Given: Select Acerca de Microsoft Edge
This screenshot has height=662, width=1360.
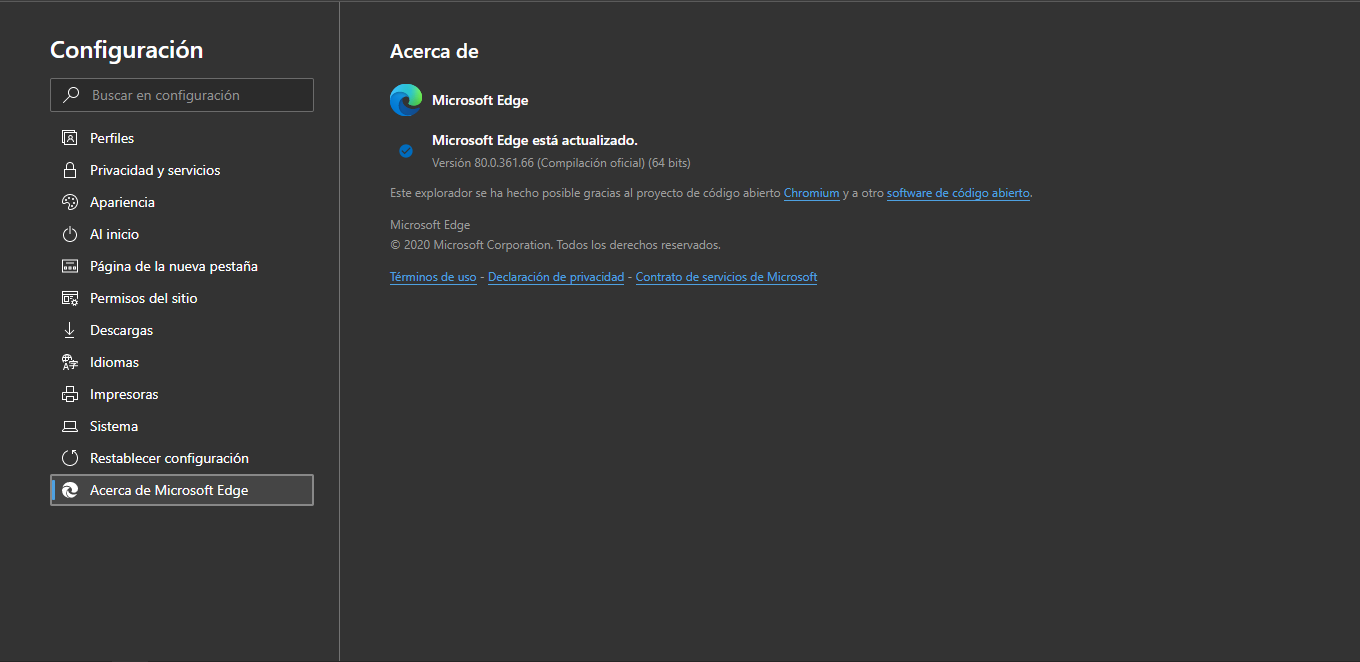Looking at the screenshot, I should pos(182,490).
